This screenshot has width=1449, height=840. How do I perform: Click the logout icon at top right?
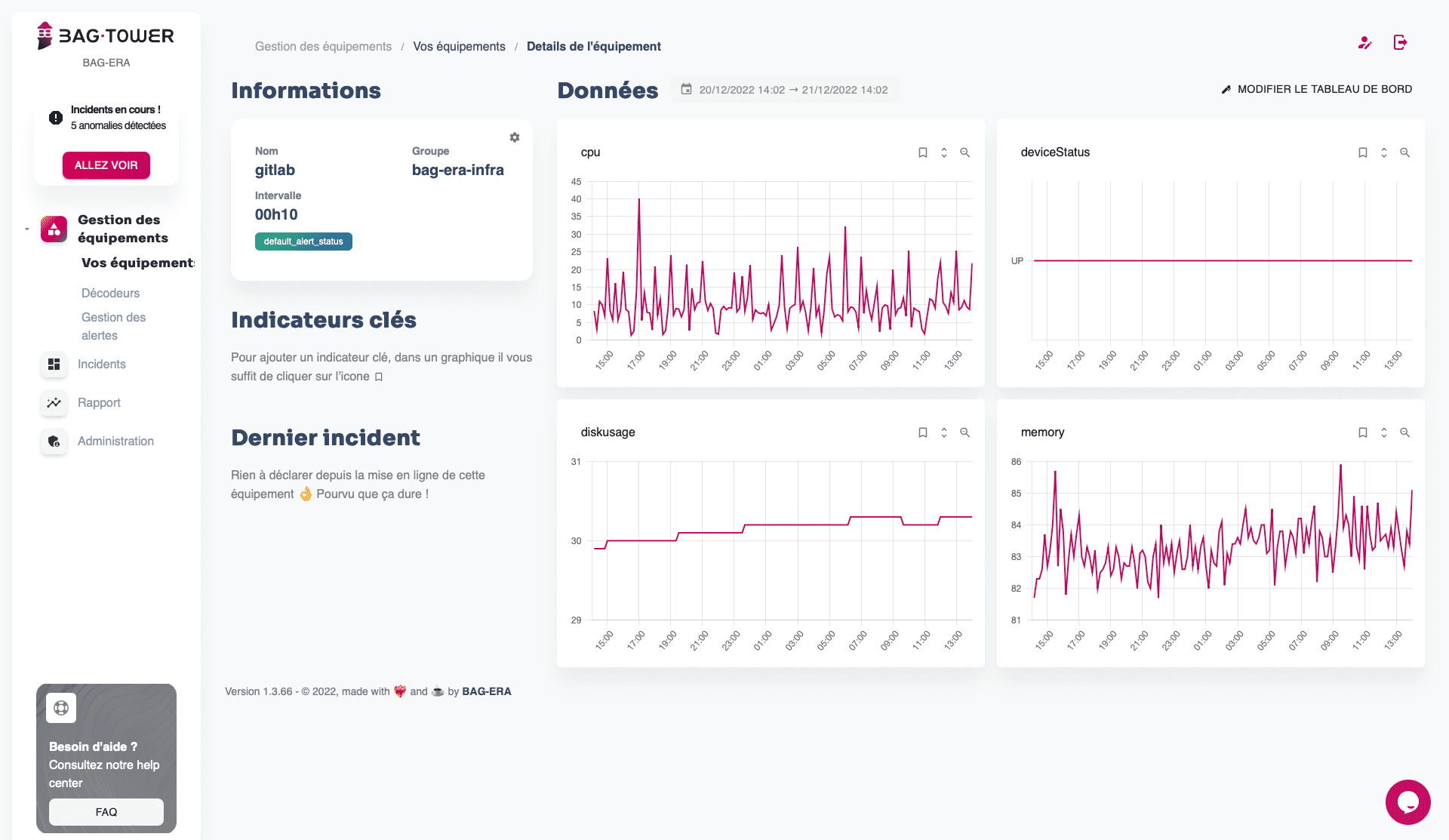(1401, 43)
